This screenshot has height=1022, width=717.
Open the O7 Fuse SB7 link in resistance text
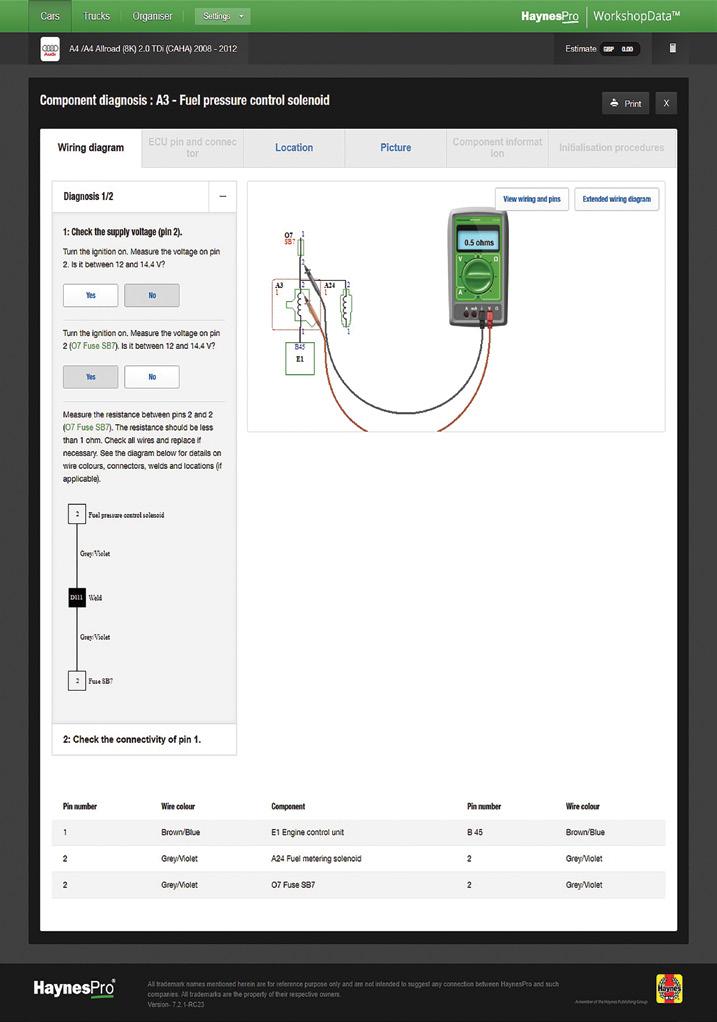87,428
